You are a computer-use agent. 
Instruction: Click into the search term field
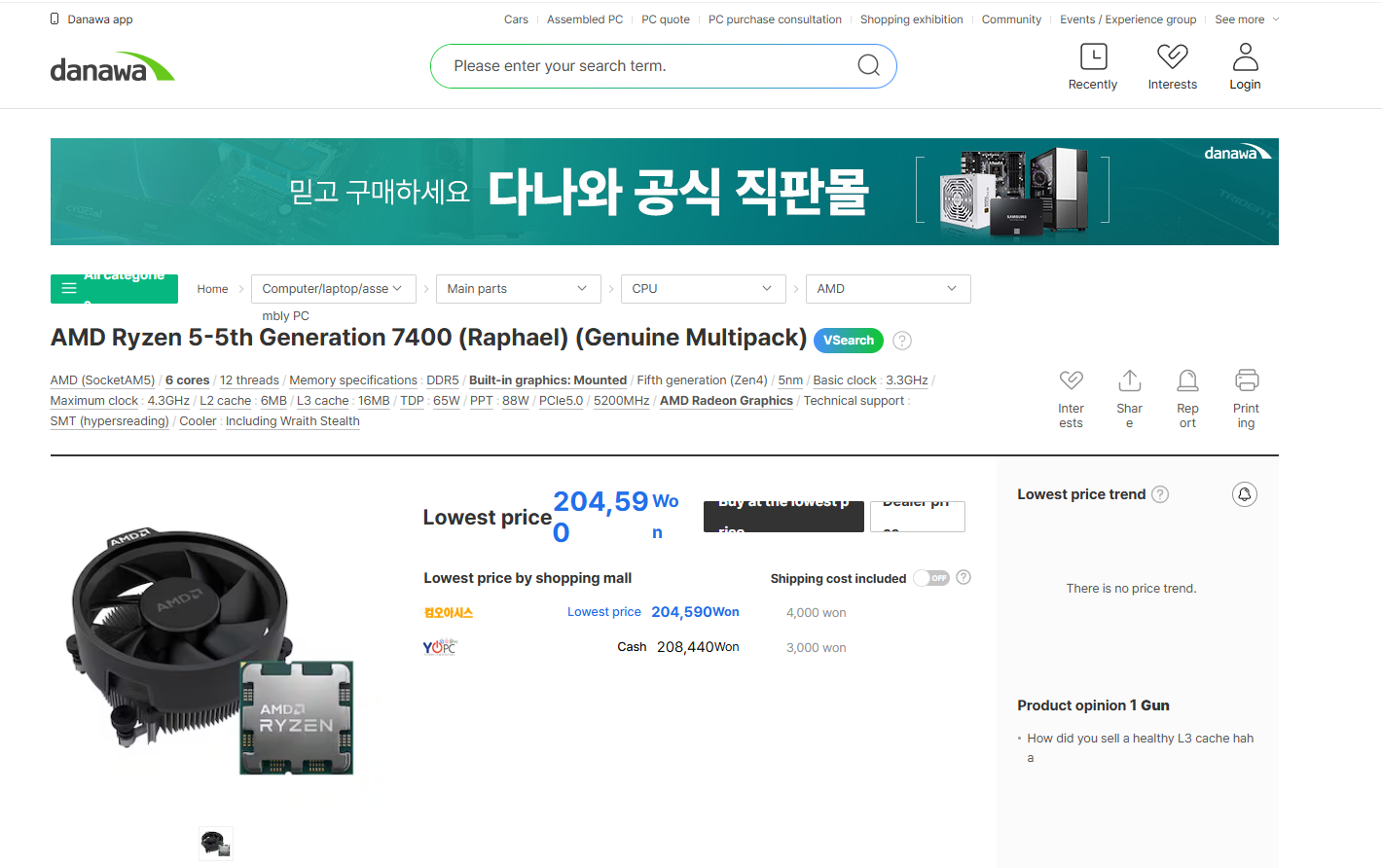coord(642,66)
